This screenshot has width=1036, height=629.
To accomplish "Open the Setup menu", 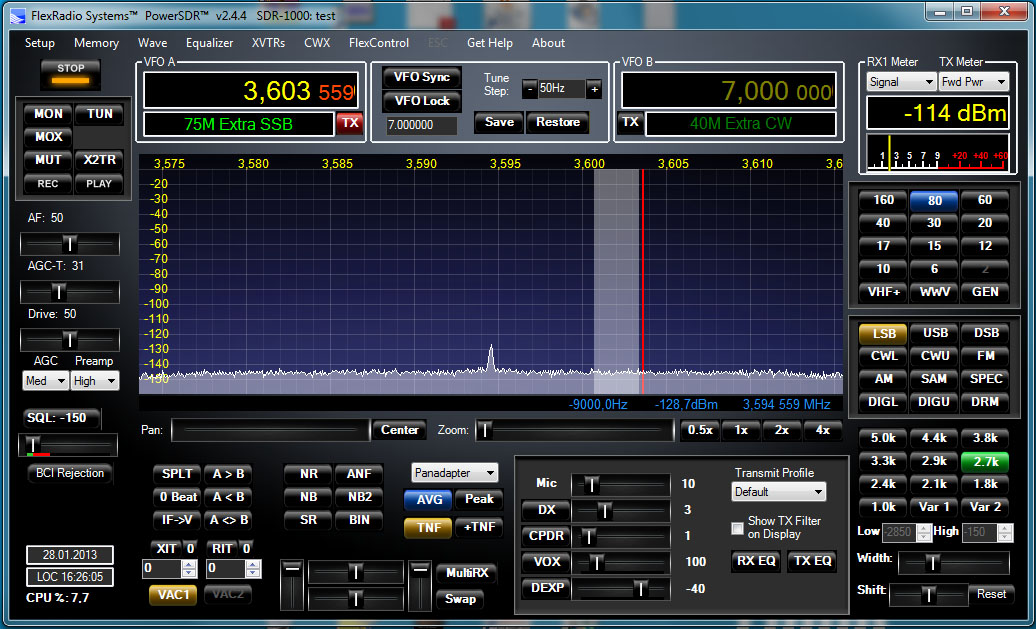I will 40,43.
